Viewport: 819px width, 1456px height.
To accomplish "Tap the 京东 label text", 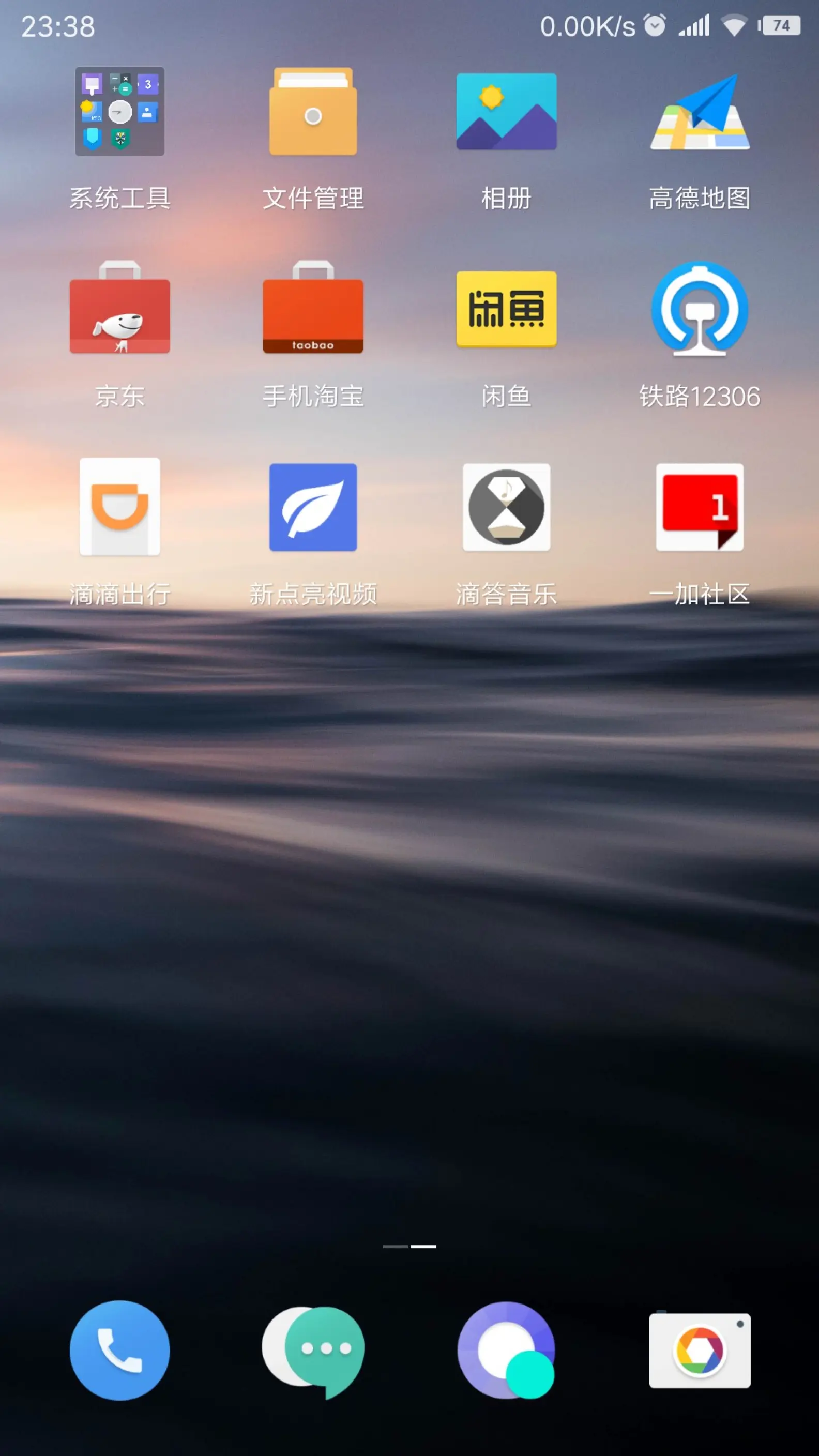I will (120, 396).
